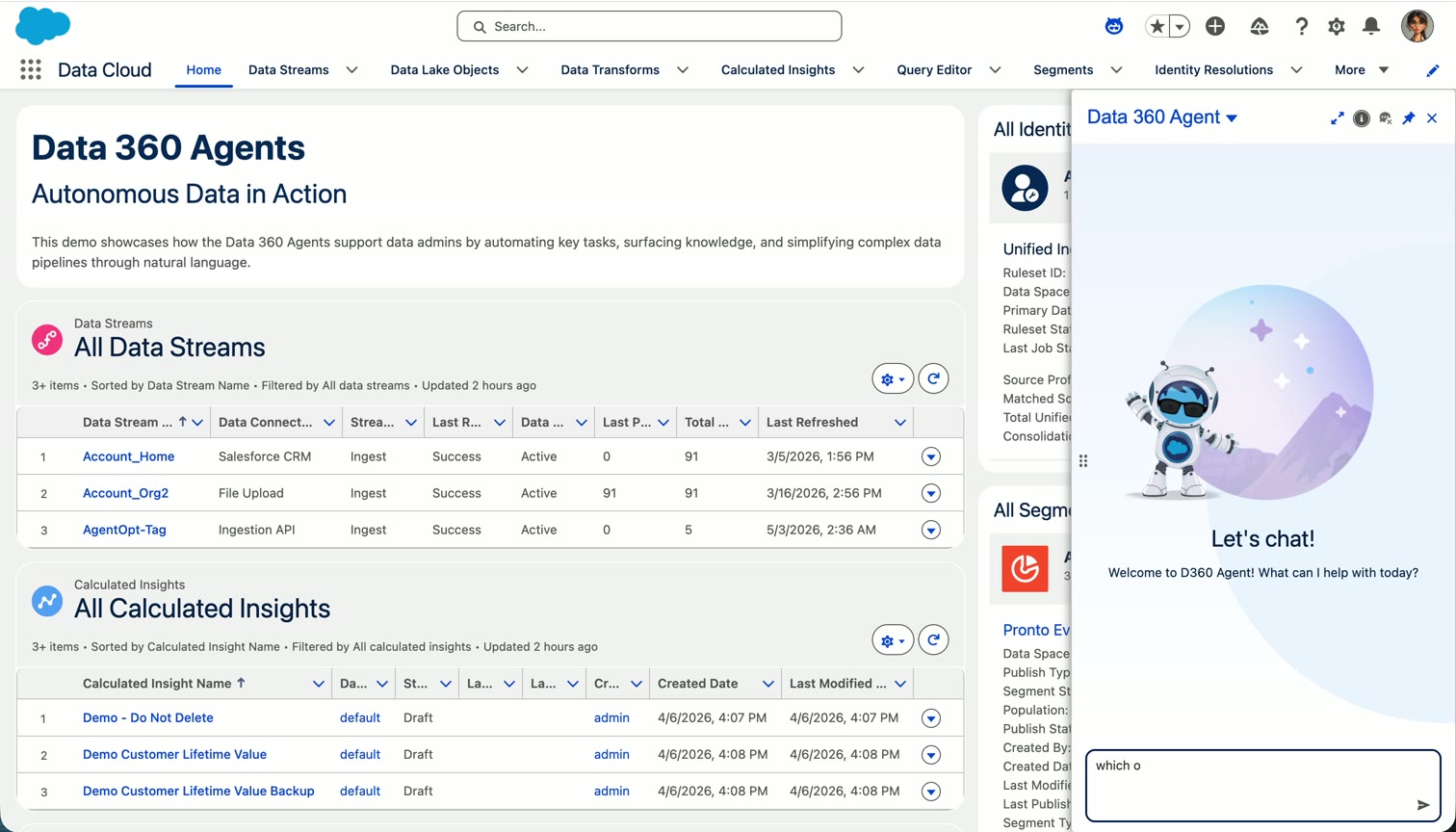This screenshot has height=832, width=1456.
Task: Click the Salesforce cloud logo
Action: coord(42,26)
